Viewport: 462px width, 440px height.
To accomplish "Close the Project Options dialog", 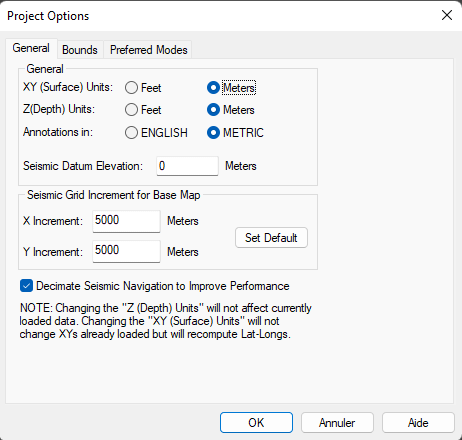I will point(447,15).
